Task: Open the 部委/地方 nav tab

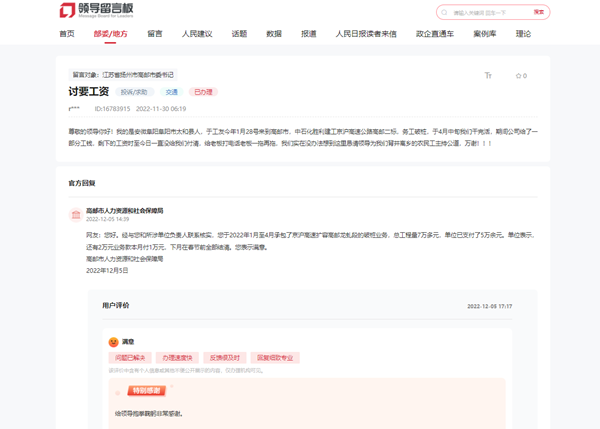Action: pos(110,34)
